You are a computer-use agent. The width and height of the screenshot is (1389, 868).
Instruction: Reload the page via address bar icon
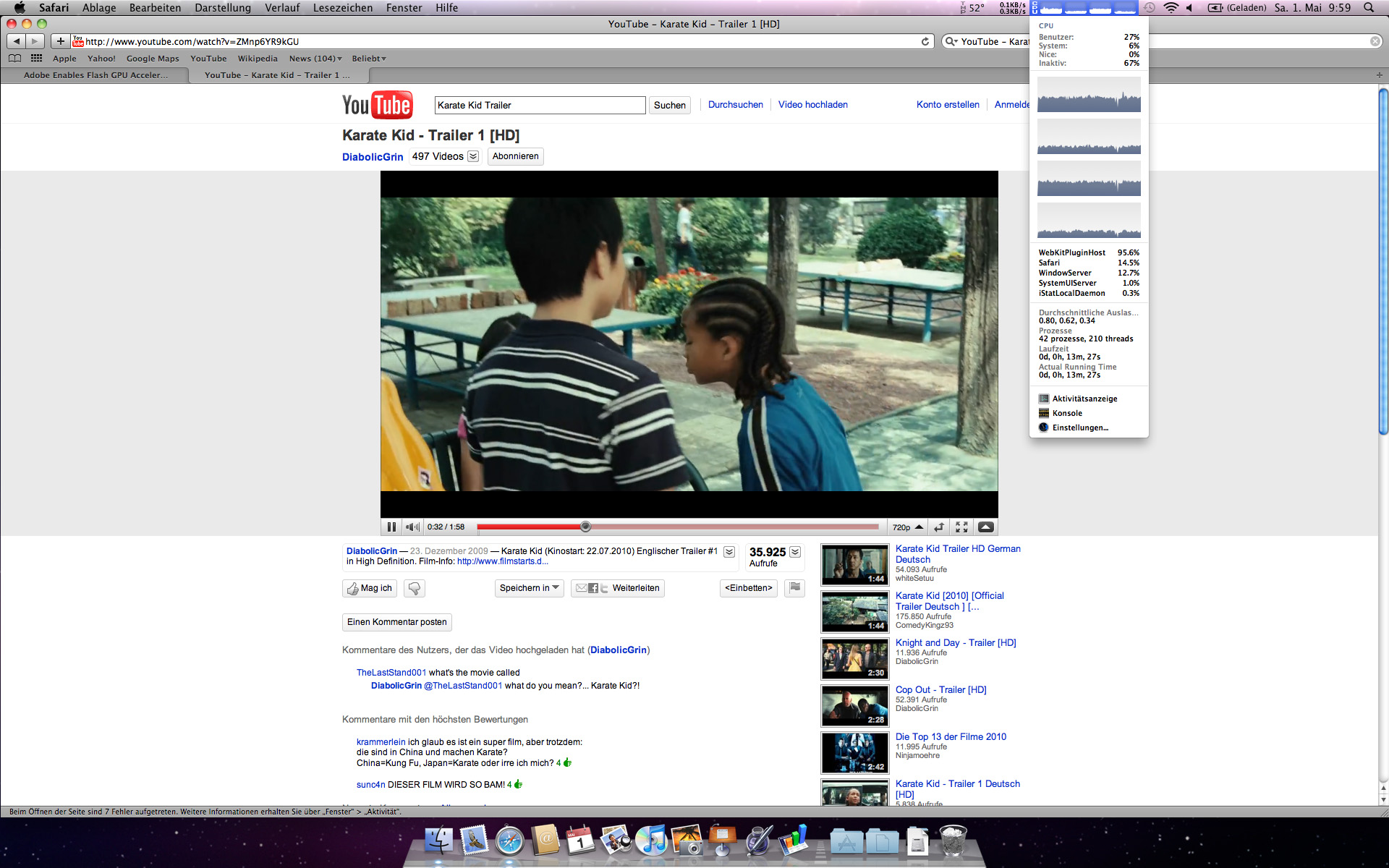pyautogui.click(x=925, y=41)
